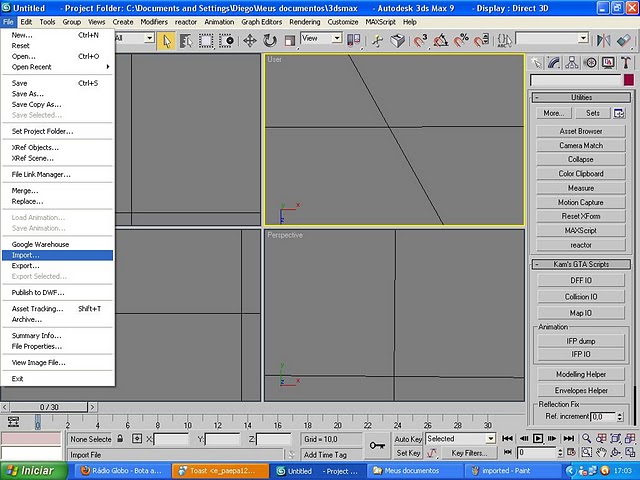Click the Align tool icon
The image size is (640, 480).
point(624,41)
